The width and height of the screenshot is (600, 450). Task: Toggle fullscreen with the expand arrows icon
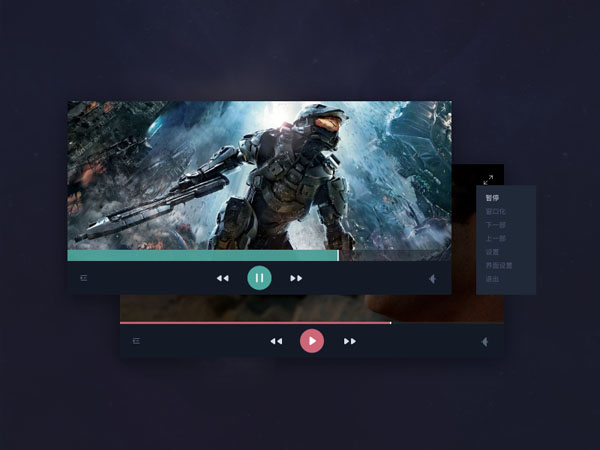pos(488,179)
